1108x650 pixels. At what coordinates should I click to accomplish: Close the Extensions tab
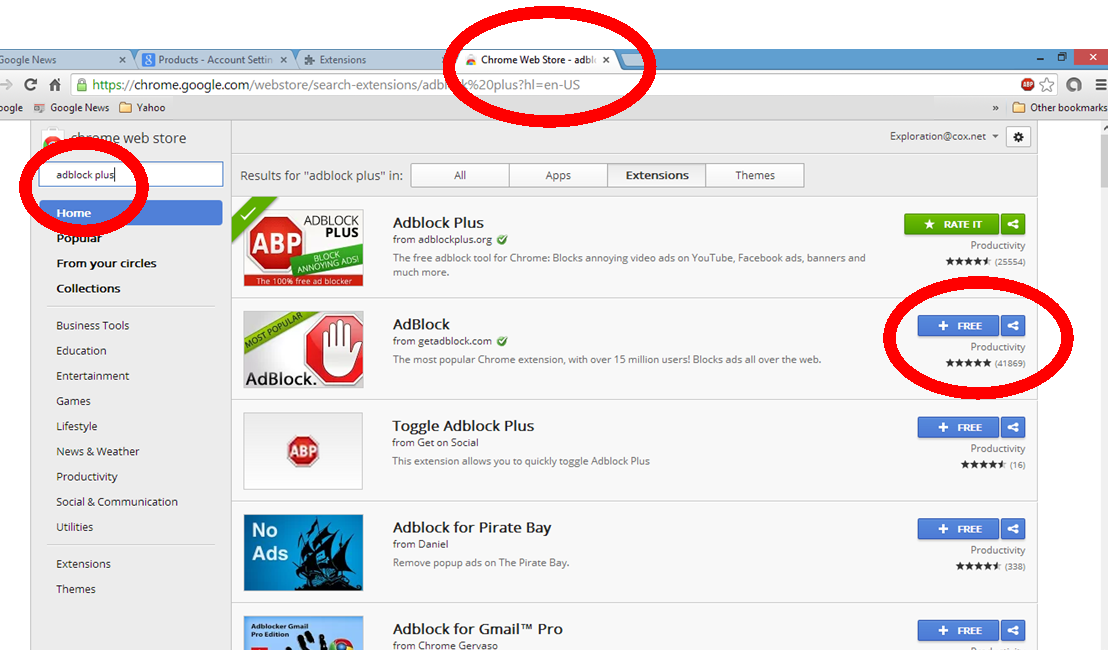click(444, 60)
